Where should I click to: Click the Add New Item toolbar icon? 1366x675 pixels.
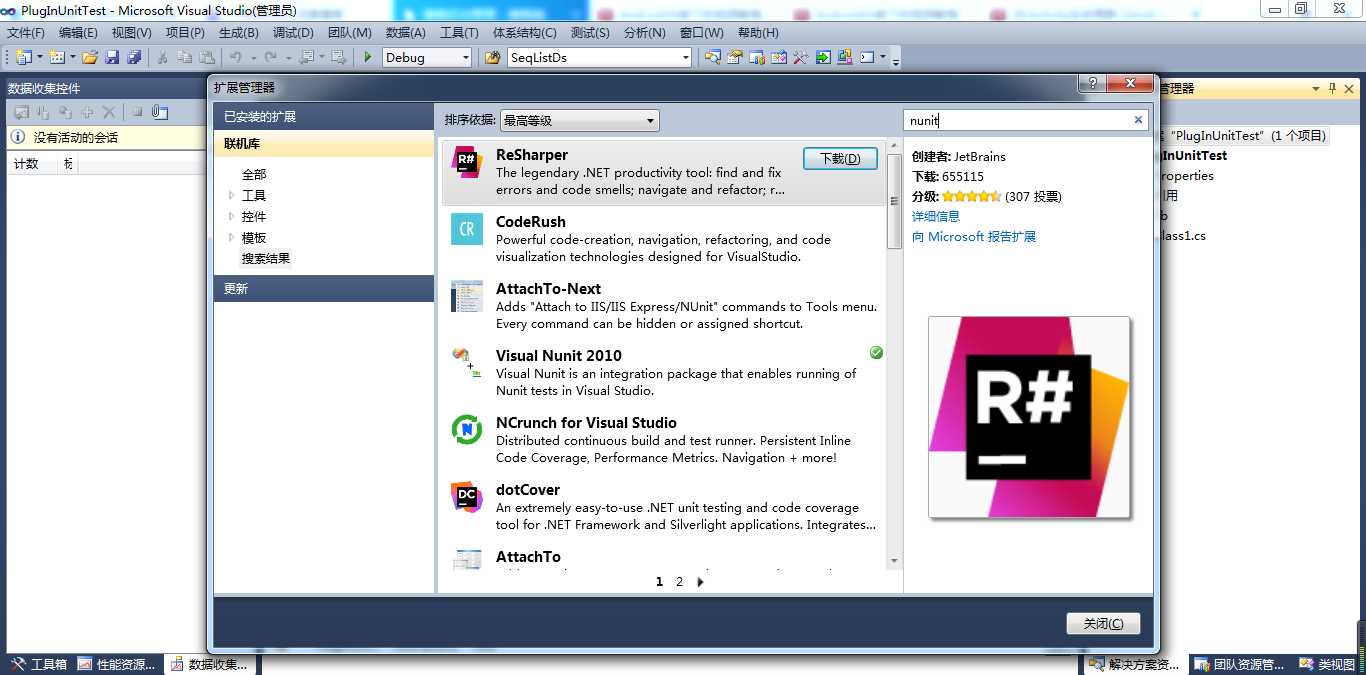coord(56,57)
